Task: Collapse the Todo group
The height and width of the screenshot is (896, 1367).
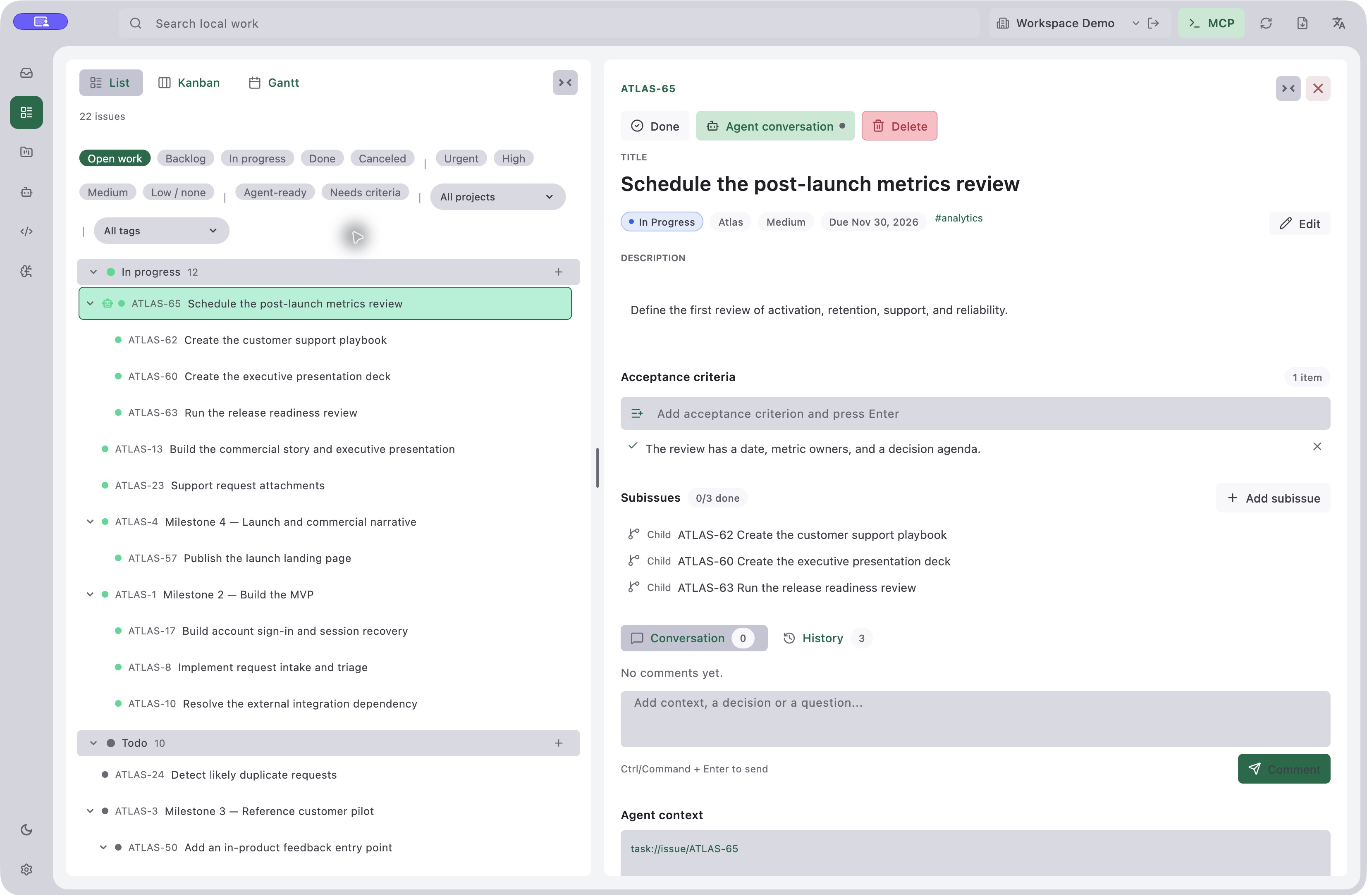Action: pos(93,743)
